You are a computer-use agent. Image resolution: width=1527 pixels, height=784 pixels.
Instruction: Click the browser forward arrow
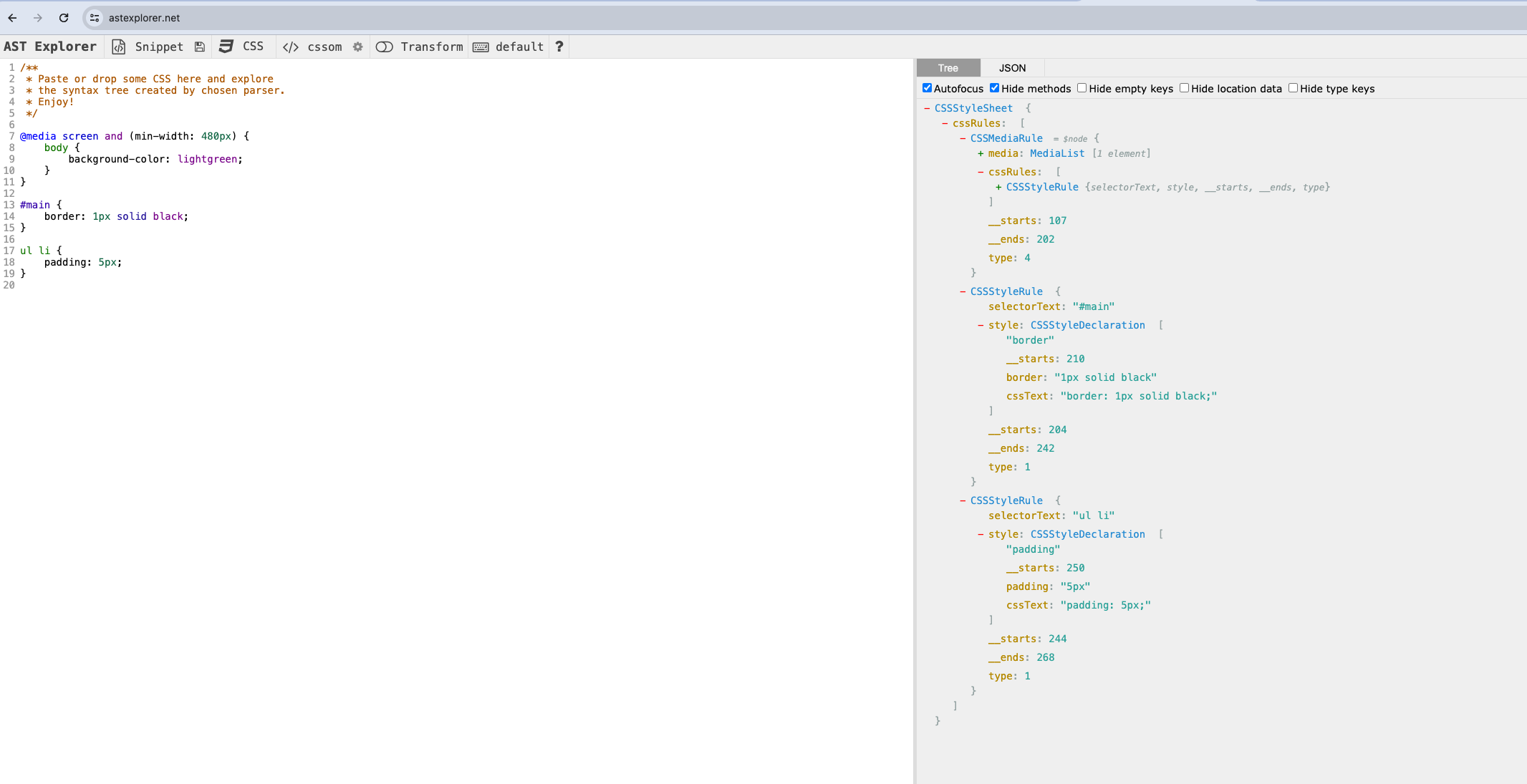(38, 18)
